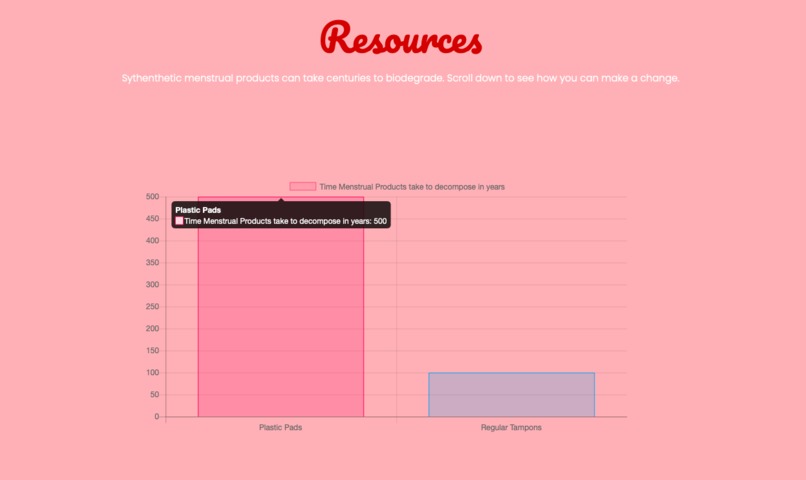Click the y-axis value 250
806x480 pixels.
coord(153,307)
